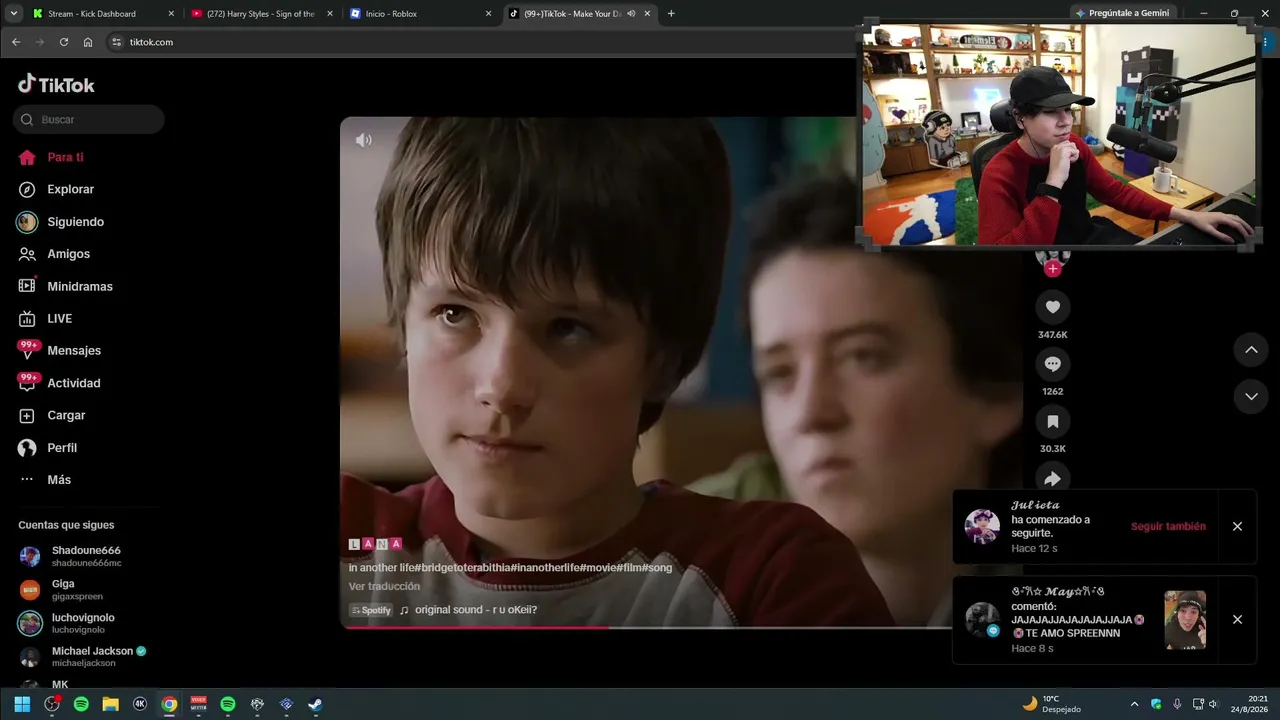Open OBS Studio from the taskbar
Image resolution: width=1280 pixels, height=720 pixels.
point(52,704)
